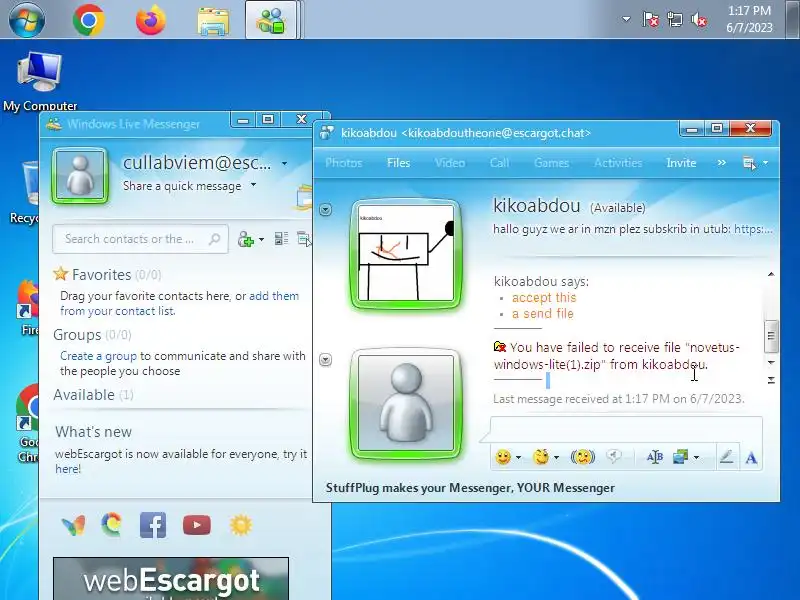Click 'here!' webEscargot link

68,469
